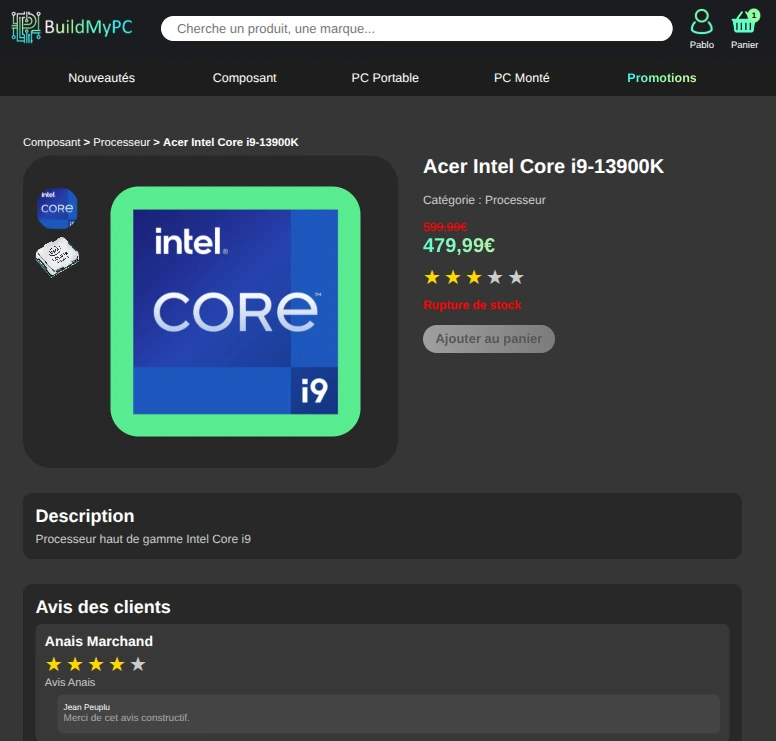Image resolution: width=776 pixels, height=741 pixels.
Task: Open the Promotions menu
Action: click(662, 78)
